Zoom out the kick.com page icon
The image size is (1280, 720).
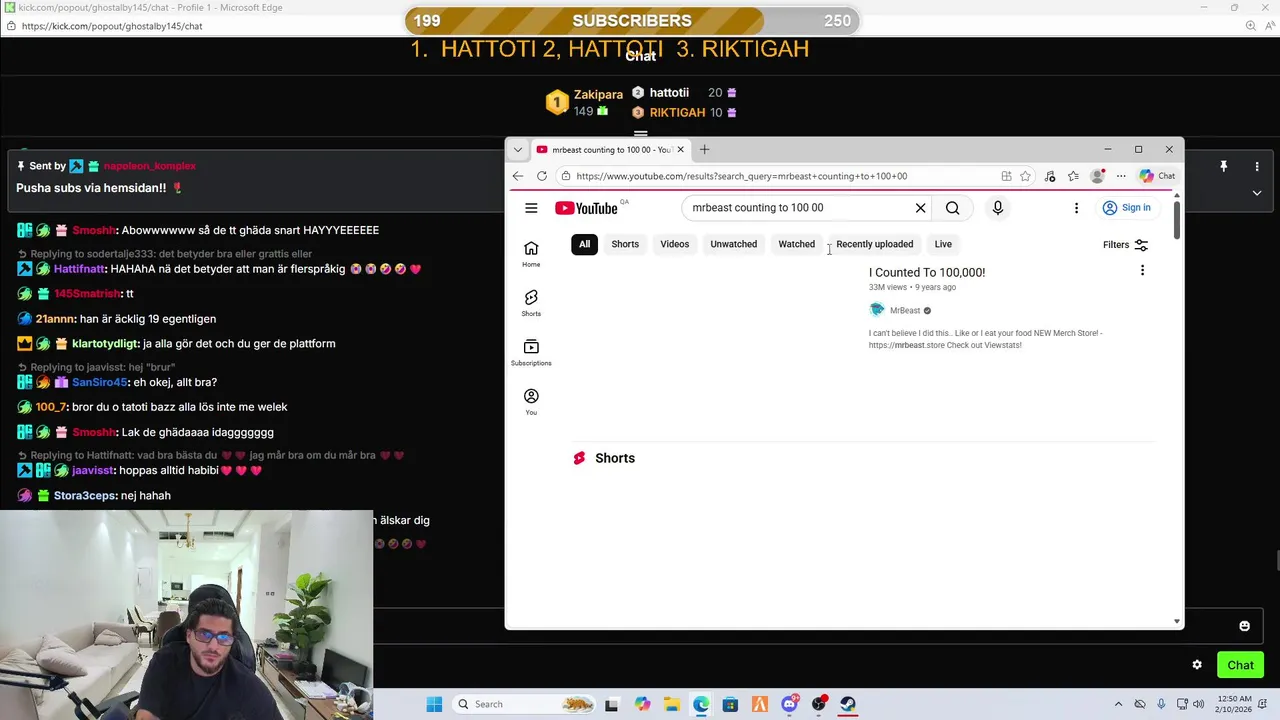1250,26
